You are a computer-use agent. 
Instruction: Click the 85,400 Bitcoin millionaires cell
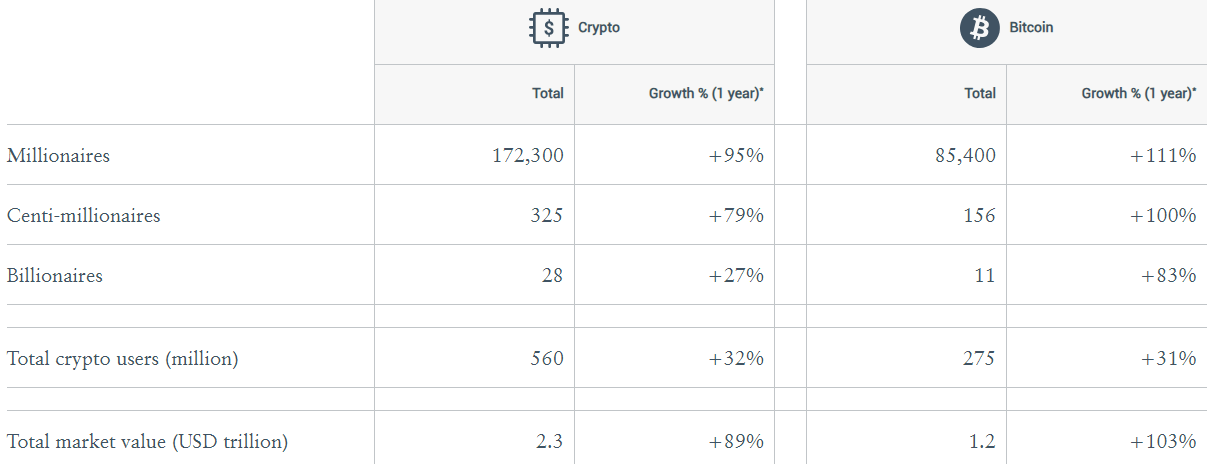965,156
